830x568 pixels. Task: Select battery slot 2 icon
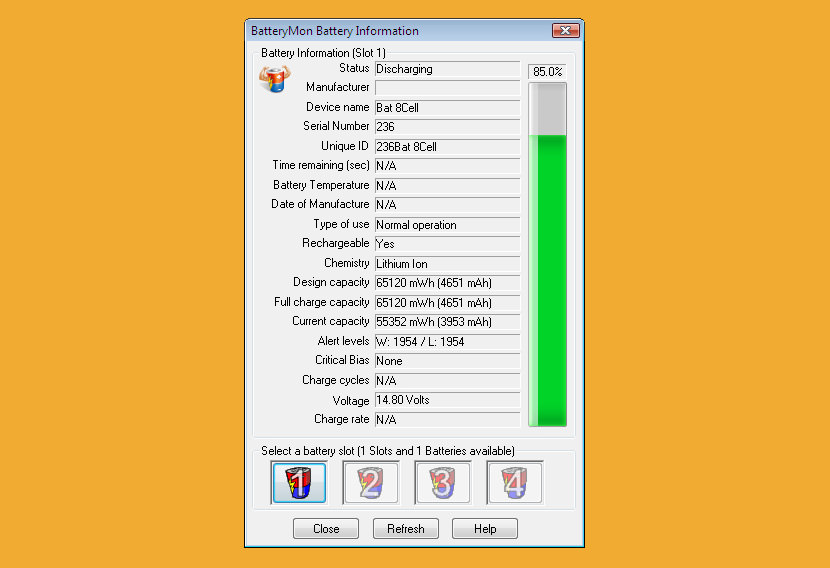point(371,482)
